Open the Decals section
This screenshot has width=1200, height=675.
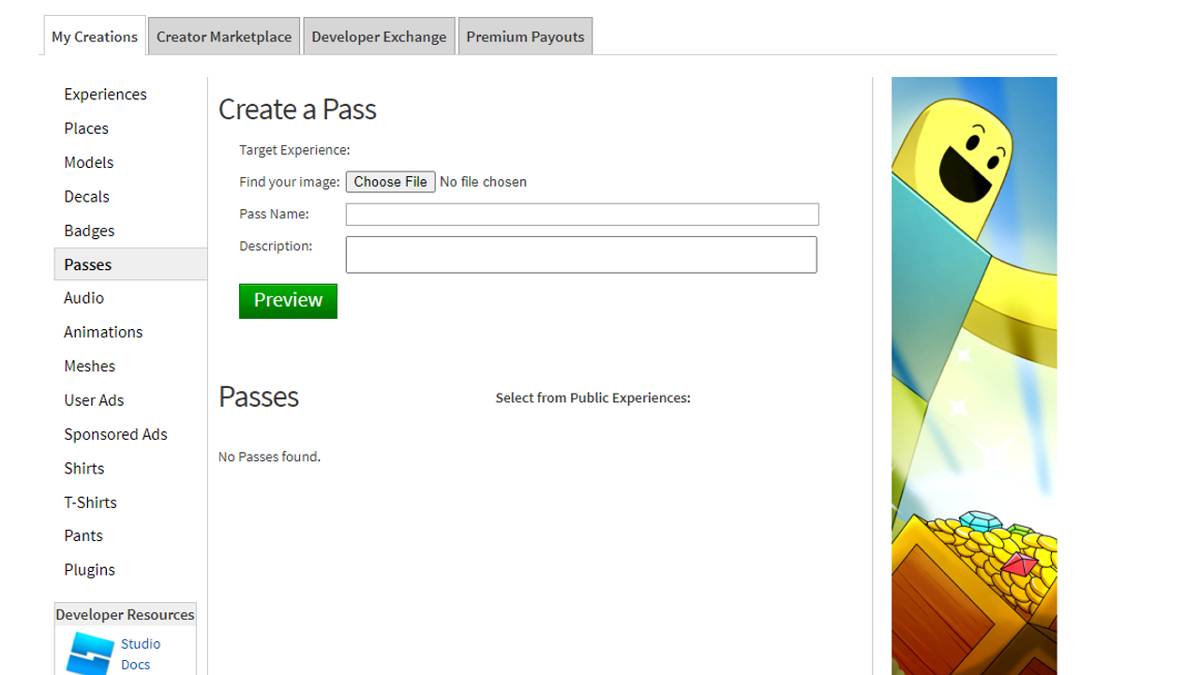coord(86,196)
